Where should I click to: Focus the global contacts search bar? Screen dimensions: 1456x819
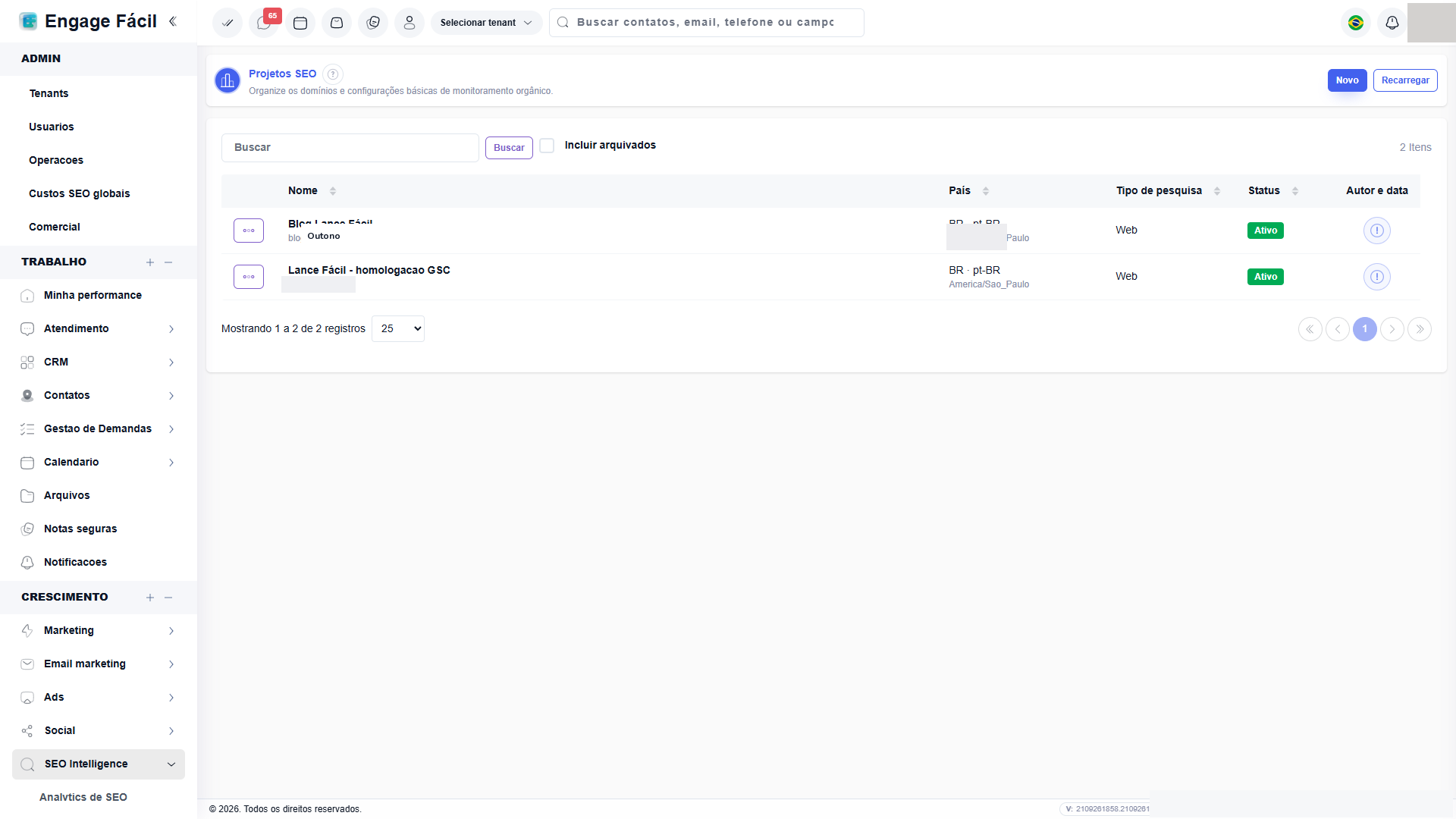point(707,23)
